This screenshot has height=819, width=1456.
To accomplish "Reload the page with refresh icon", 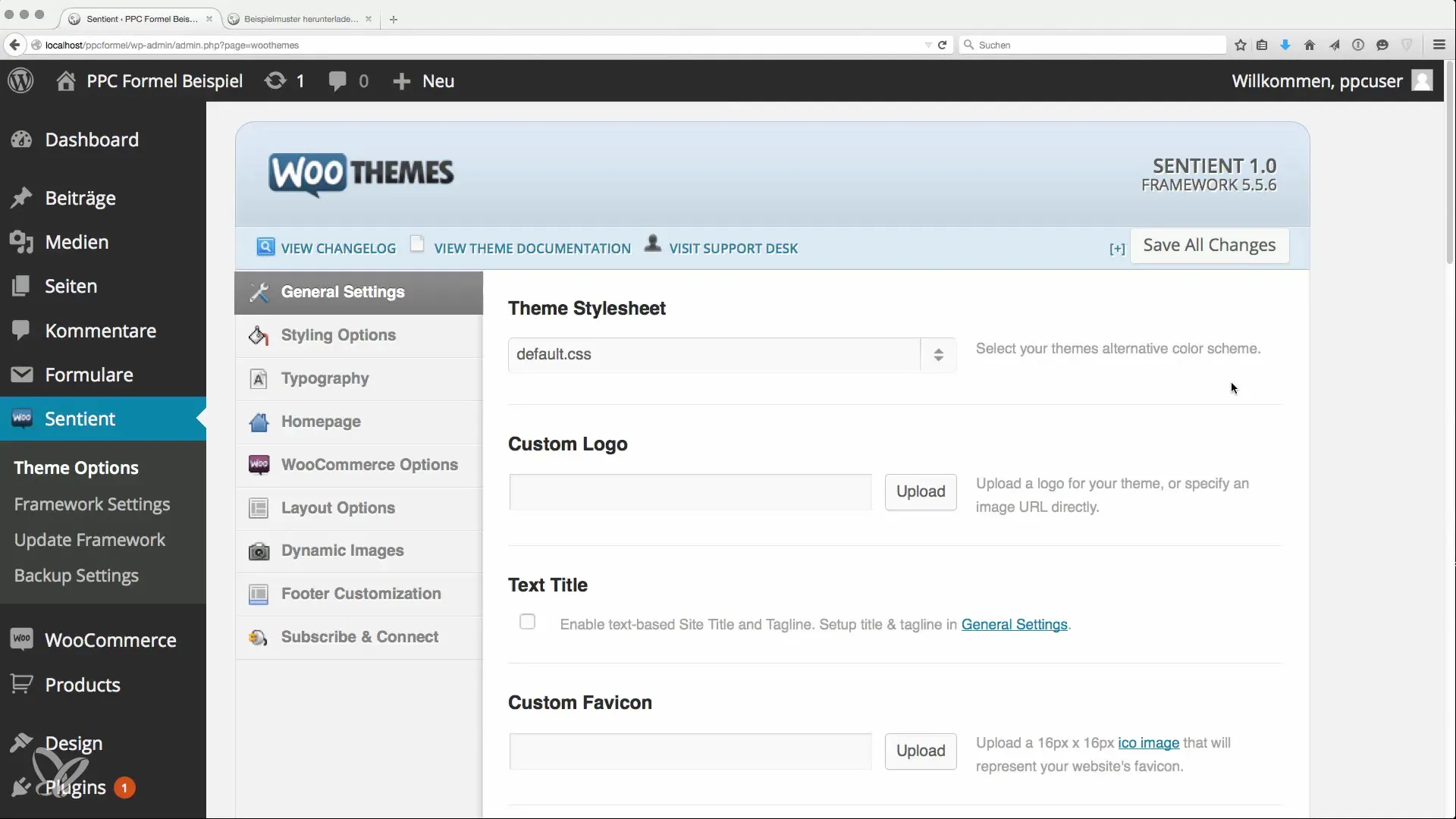I will point(942,45).
